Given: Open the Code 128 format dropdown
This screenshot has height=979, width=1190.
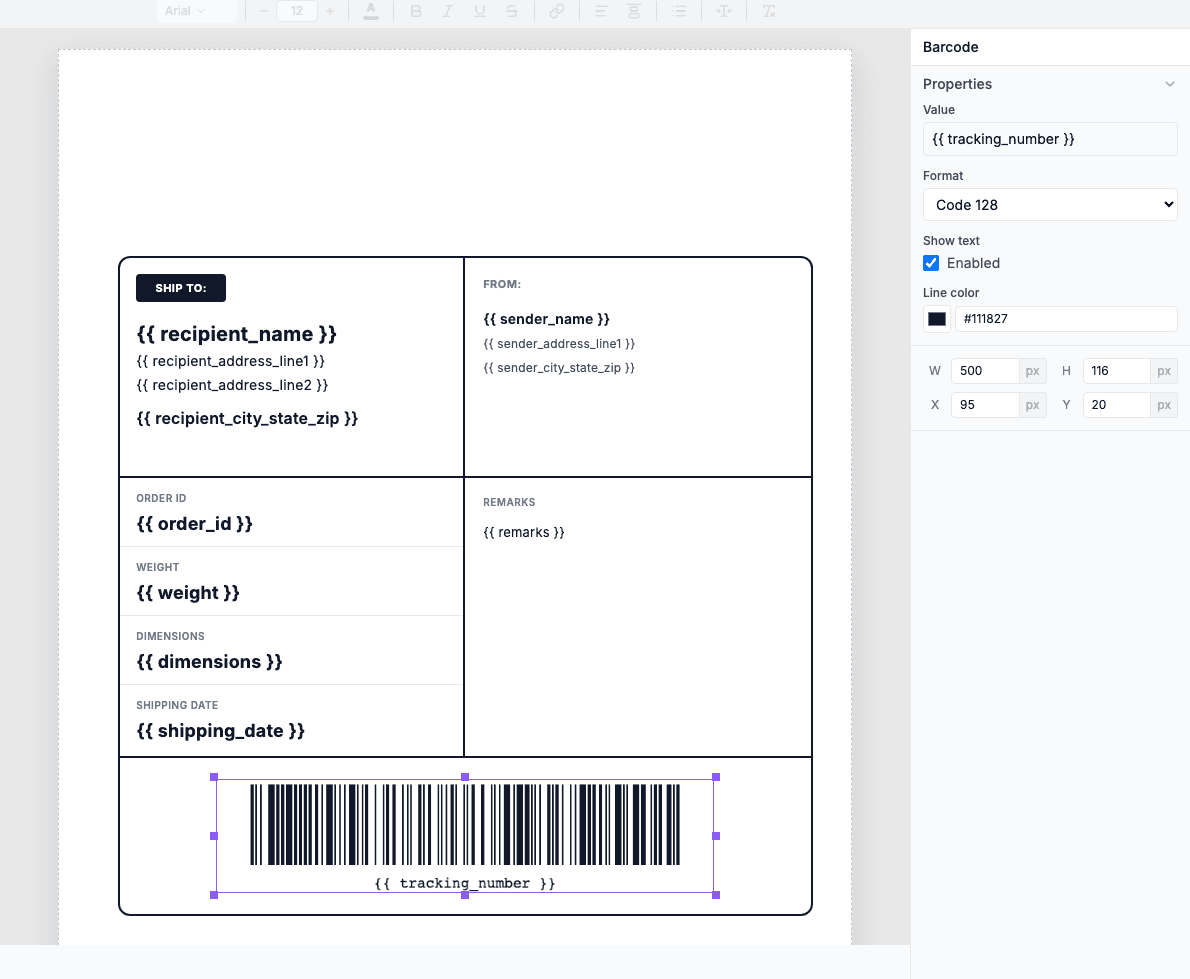Looking at the screenshot, I should pyautogui.click(x=1049, y=204).
